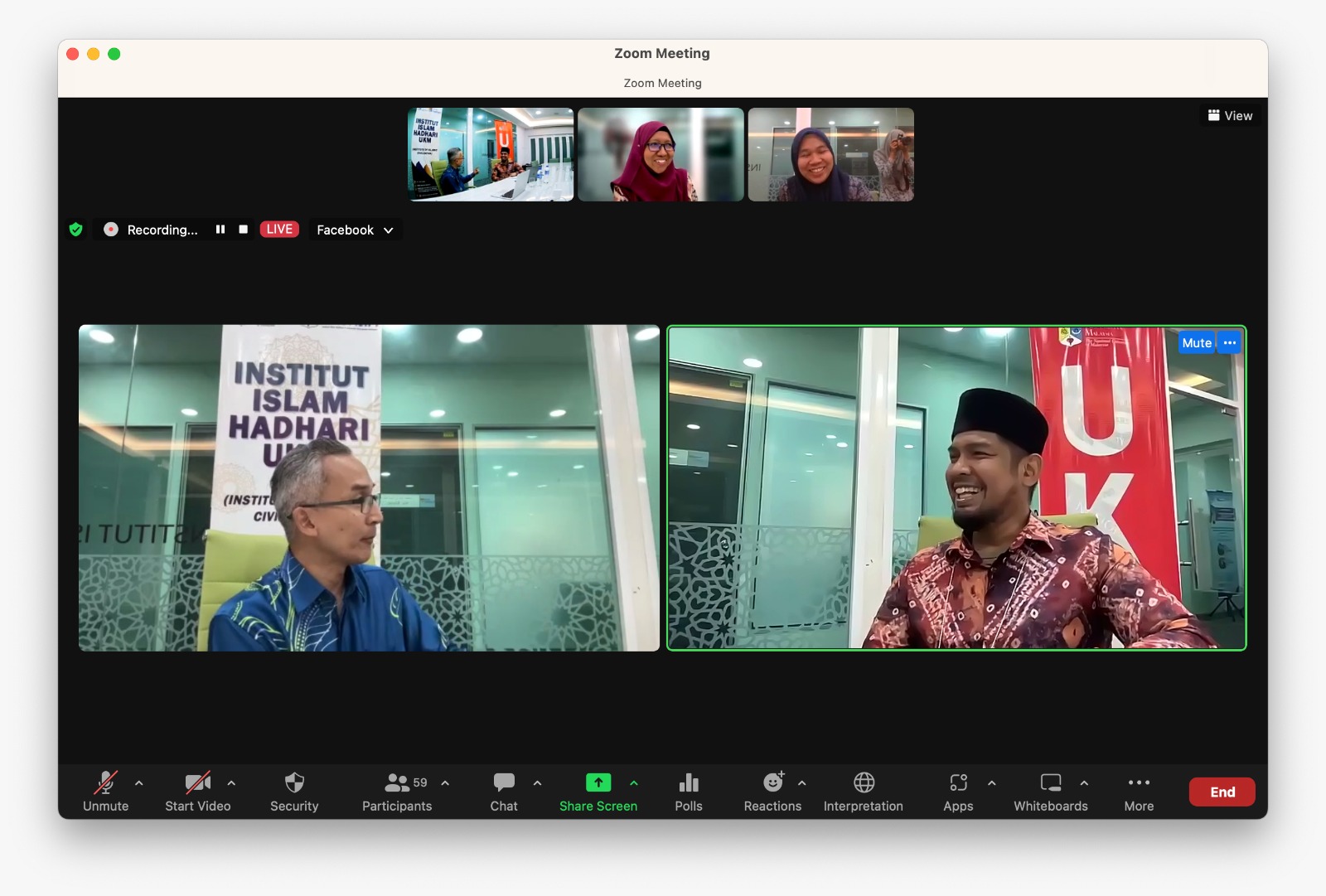Open the Polls panel
The width and height of the screenshot is (1326, 896).
[688, 792]
